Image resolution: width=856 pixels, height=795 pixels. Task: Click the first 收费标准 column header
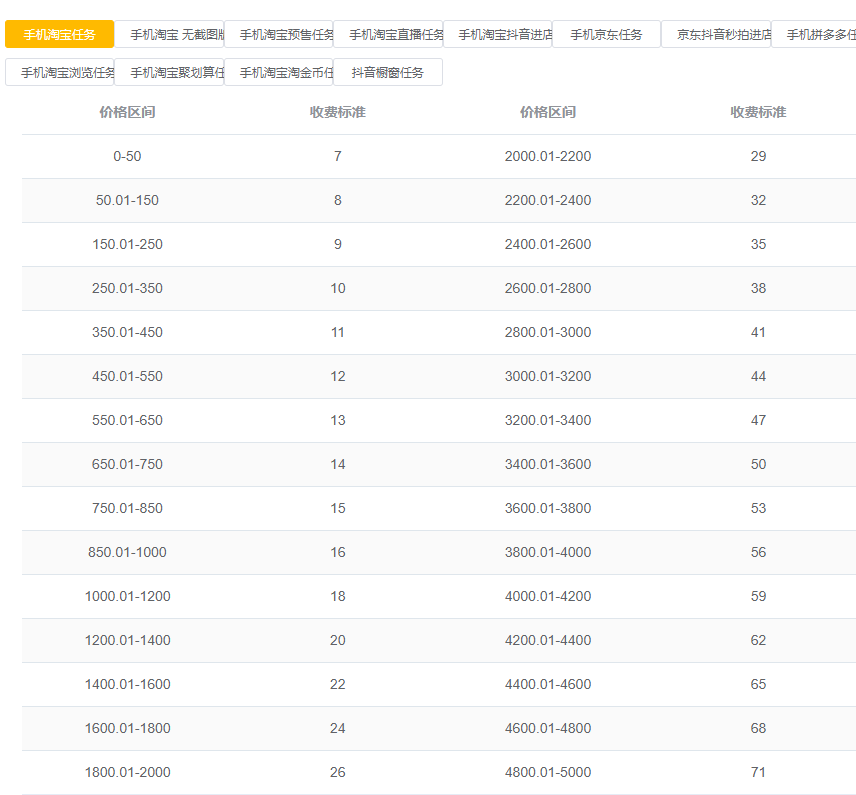337,112
